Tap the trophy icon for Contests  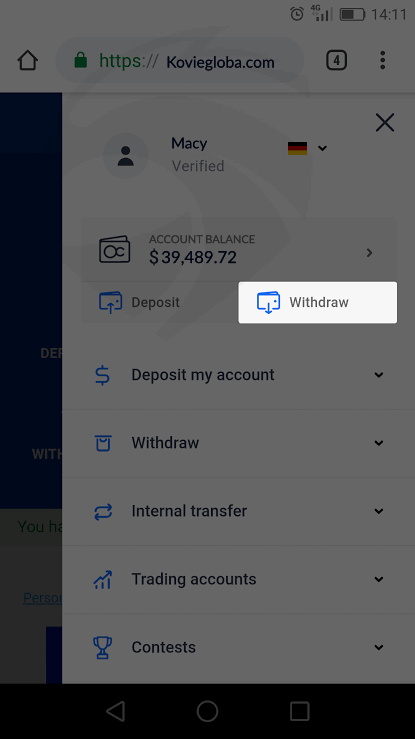[x=103, y=647]
